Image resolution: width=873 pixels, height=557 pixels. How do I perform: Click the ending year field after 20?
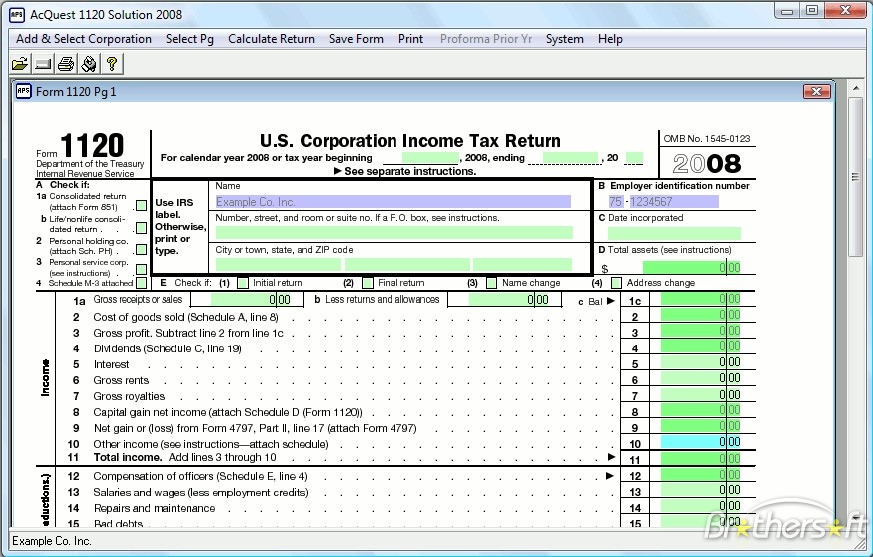point(634,158)
